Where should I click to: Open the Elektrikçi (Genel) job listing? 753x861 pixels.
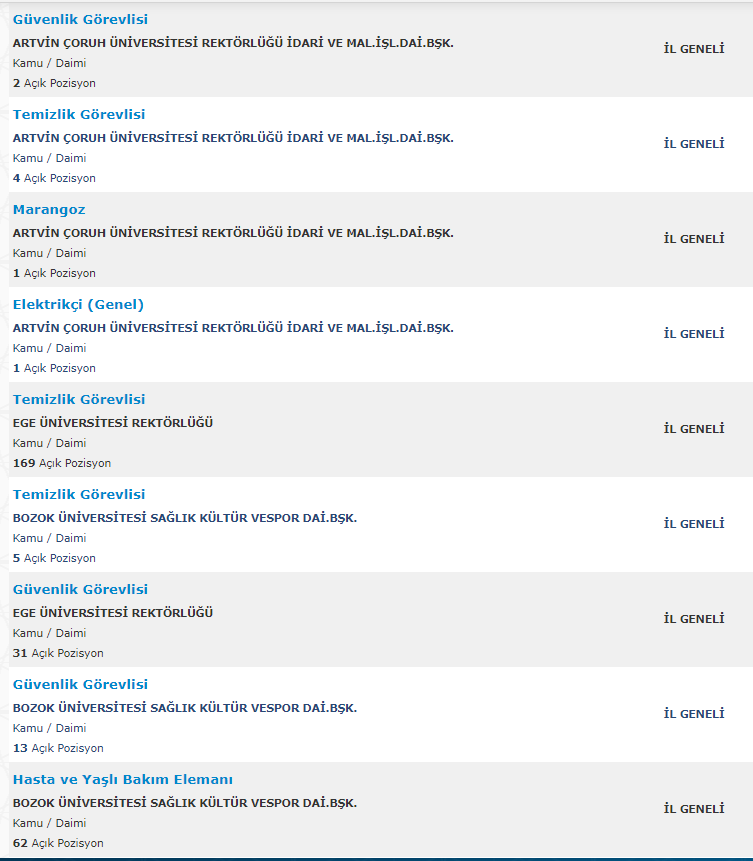coord(78,305)
